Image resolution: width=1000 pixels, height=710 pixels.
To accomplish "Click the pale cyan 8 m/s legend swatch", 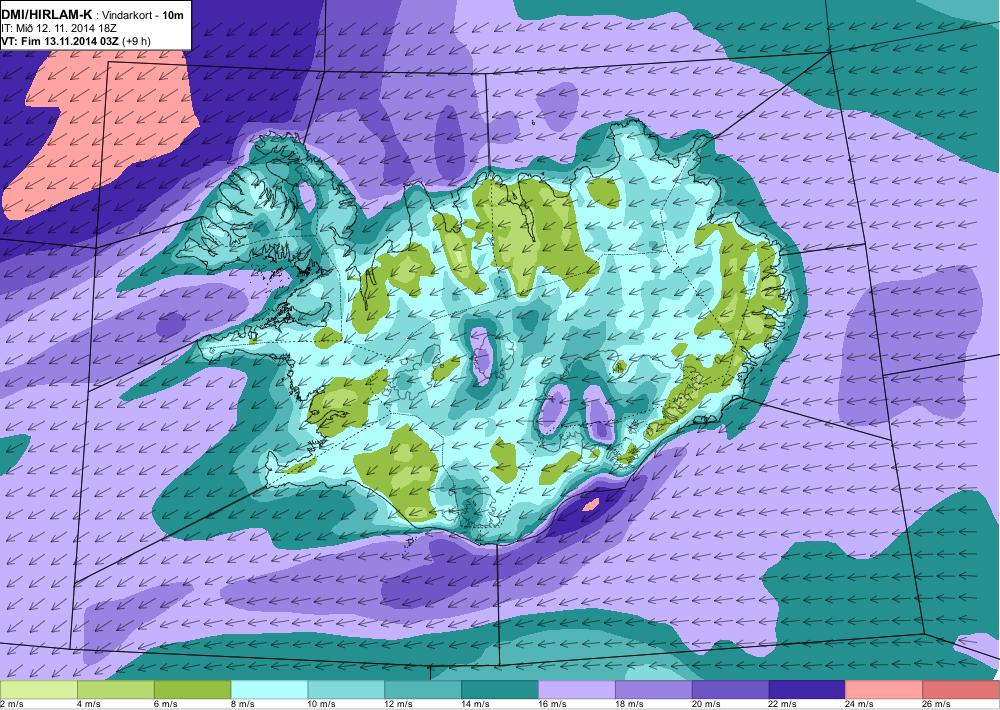I will [269, 690].
